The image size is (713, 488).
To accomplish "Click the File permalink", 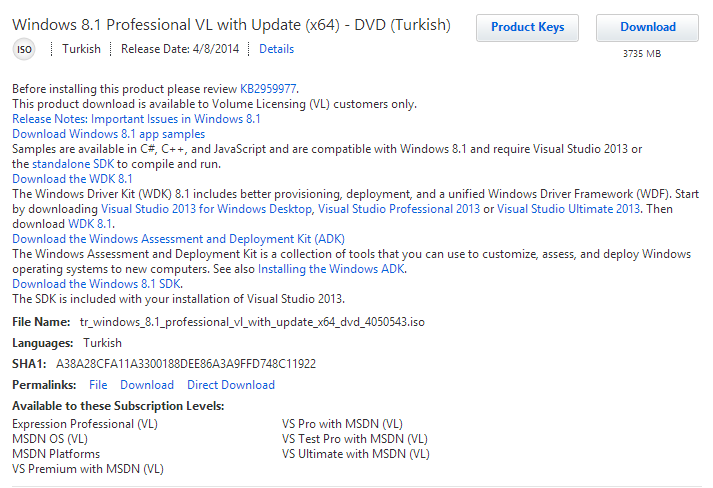I will [x=98, y=385].
